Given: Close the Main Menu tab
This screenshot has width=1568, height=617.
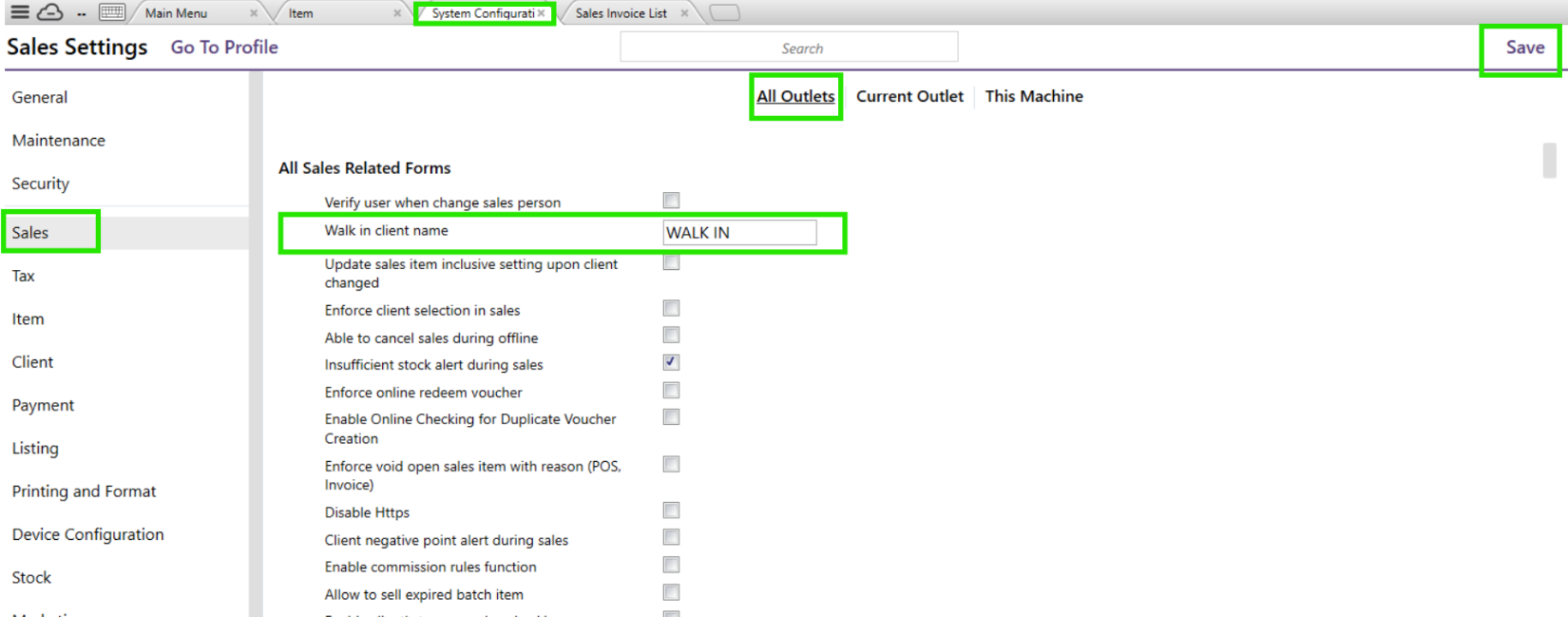Looking at the screenshot, I should pyautogui.click(x=254, y=13).
